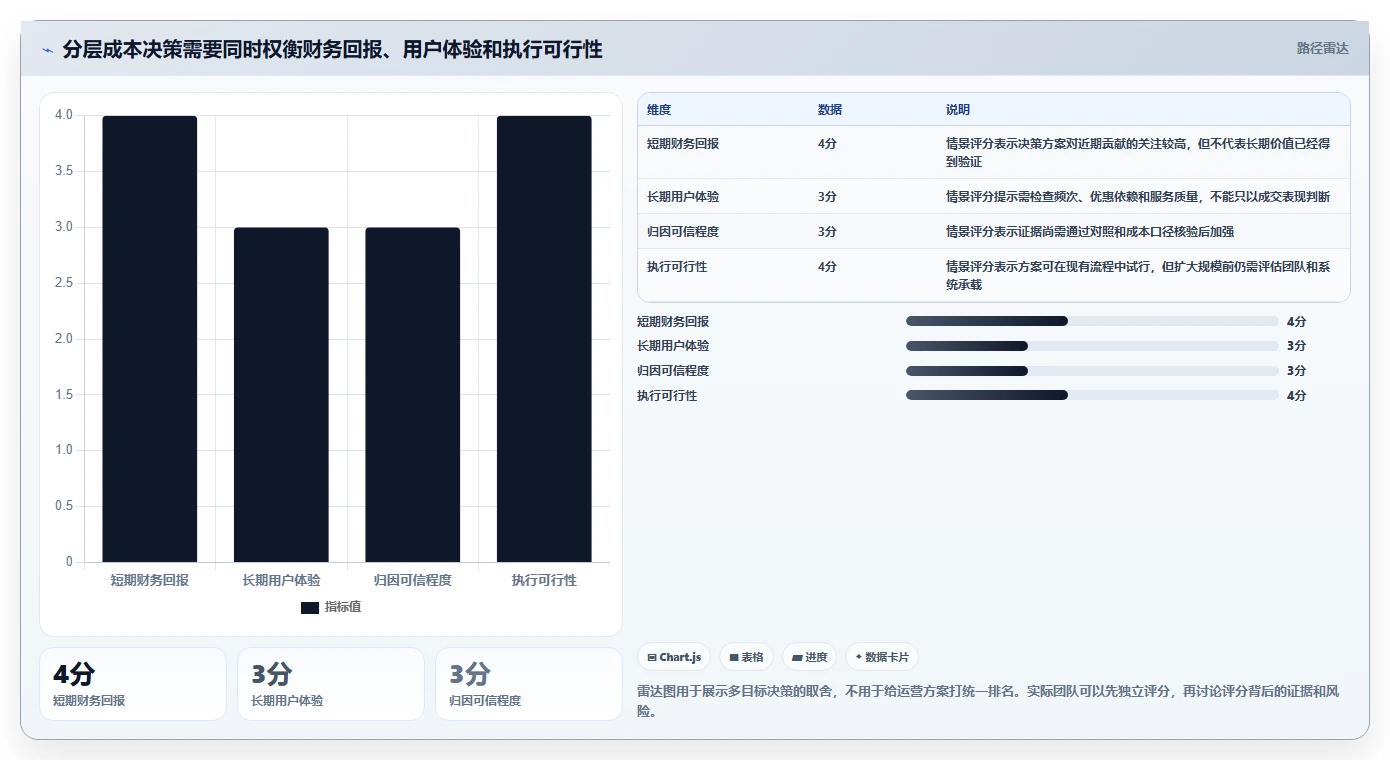Click the 长期用户体验 bar in the chart
This screenshot has width=1390, height=760.
[281, 395]
